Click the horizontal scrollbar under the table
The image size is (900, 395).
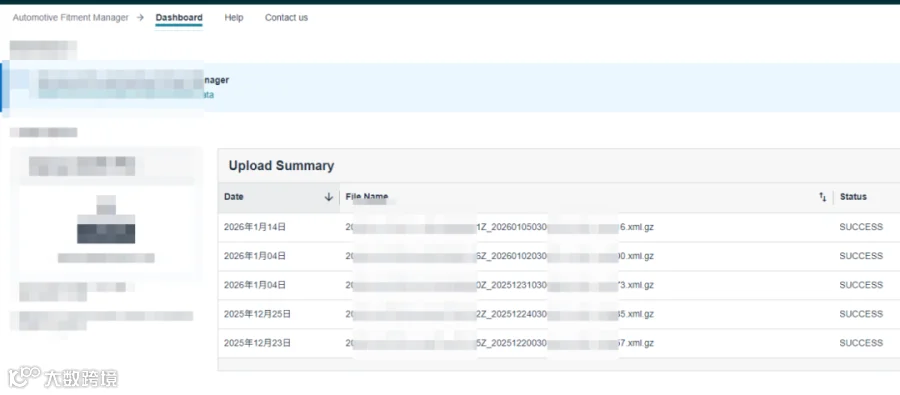click(x=558, y=364)
